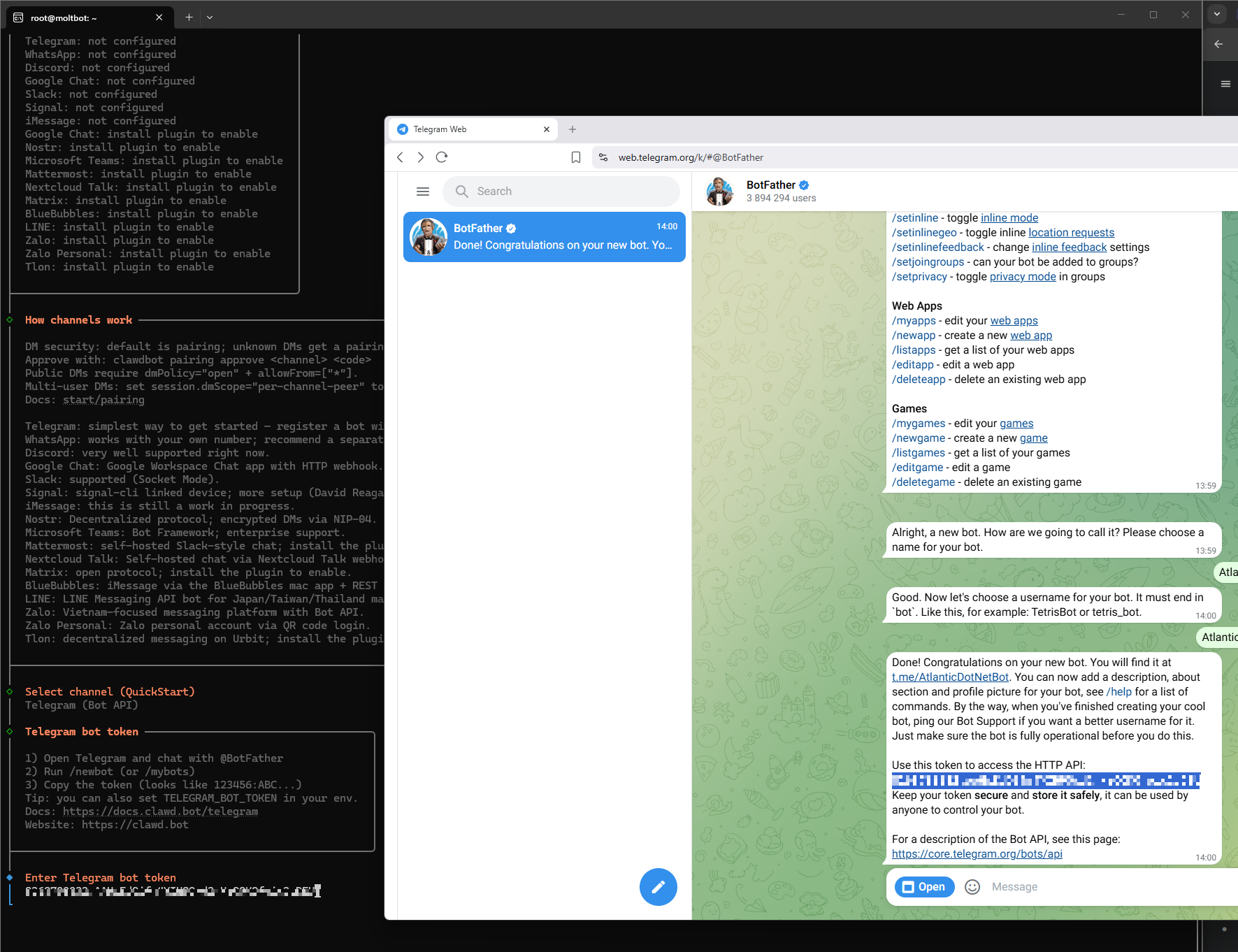Open new browser tab
Viewport: 1238px width, 952px height.
[573, 129]
